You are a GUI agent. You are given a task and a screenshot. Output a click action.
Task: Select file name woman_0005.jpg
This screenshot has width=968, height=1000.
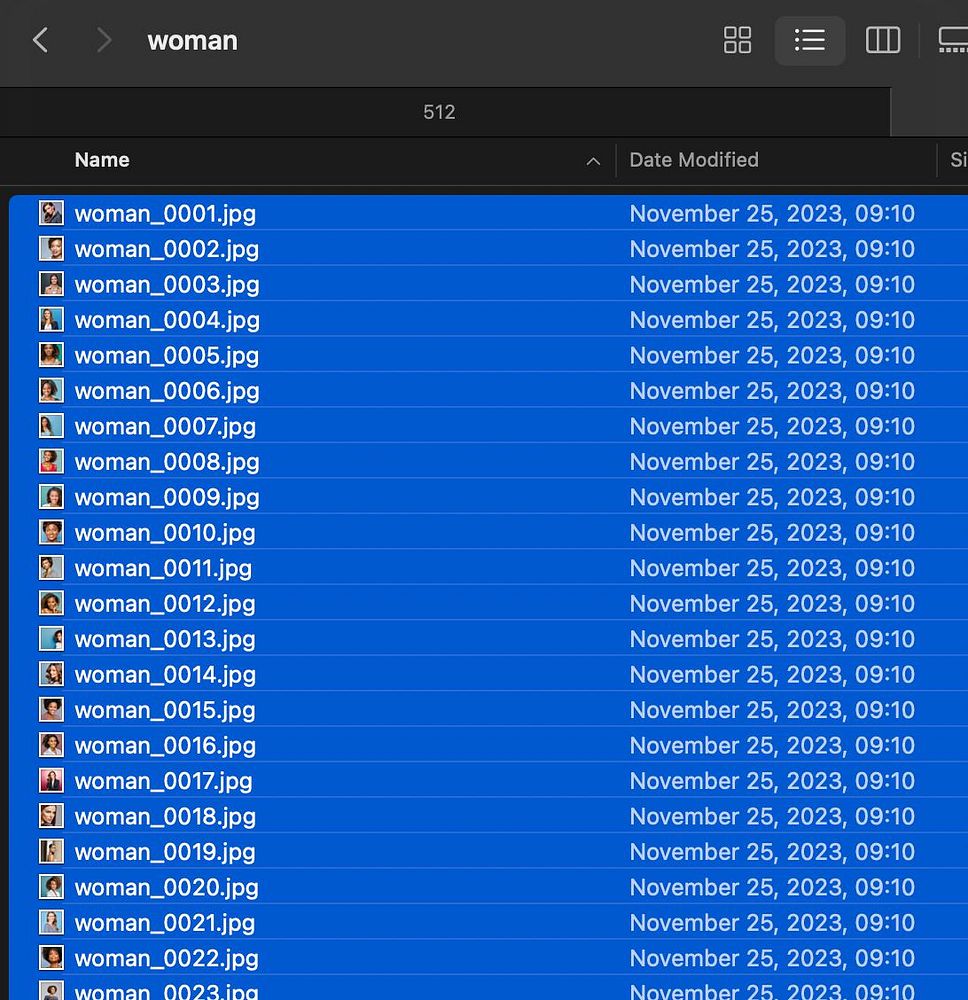(x=167, y=356)
